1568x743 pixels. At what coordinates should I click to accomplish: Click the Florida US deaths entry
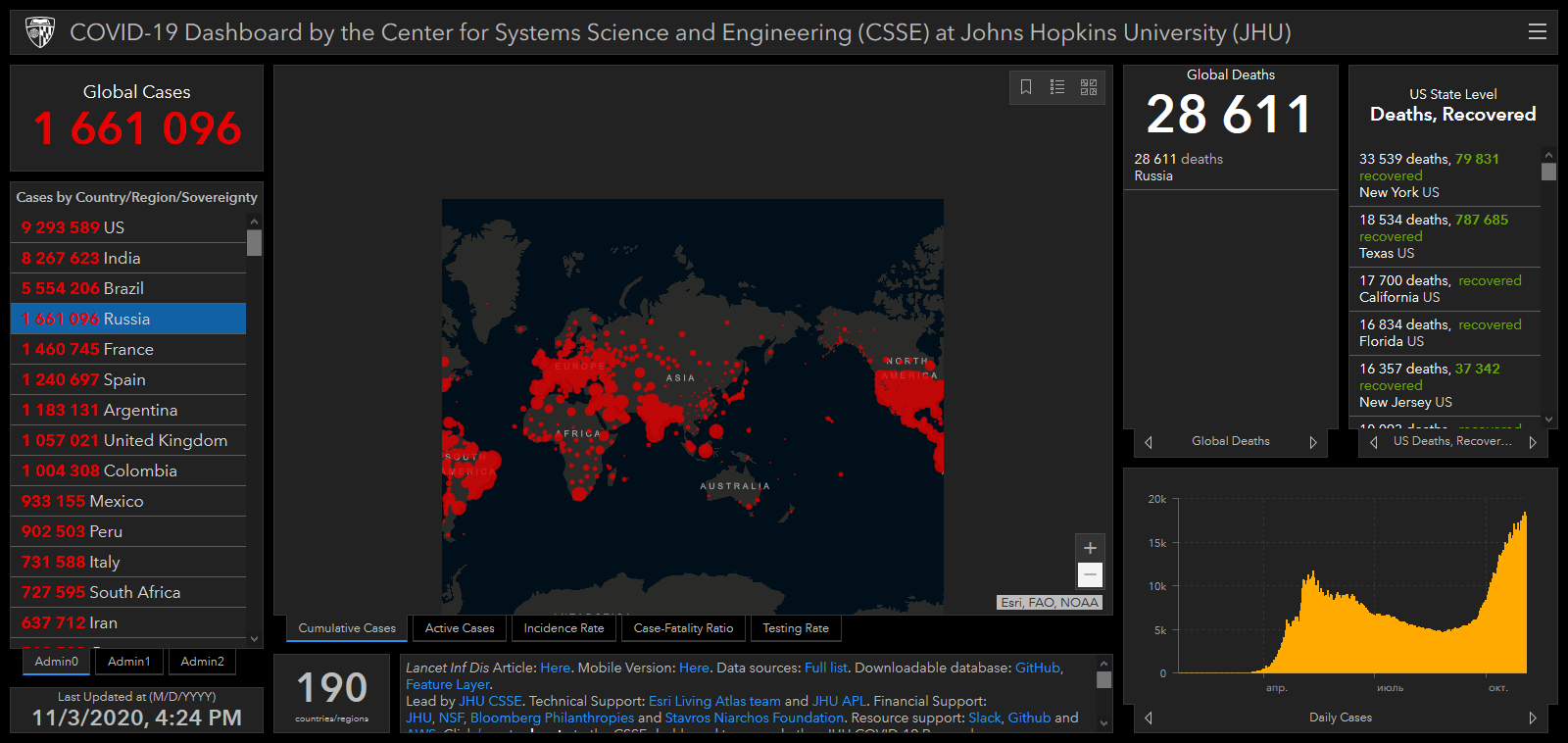[1445, 333]
